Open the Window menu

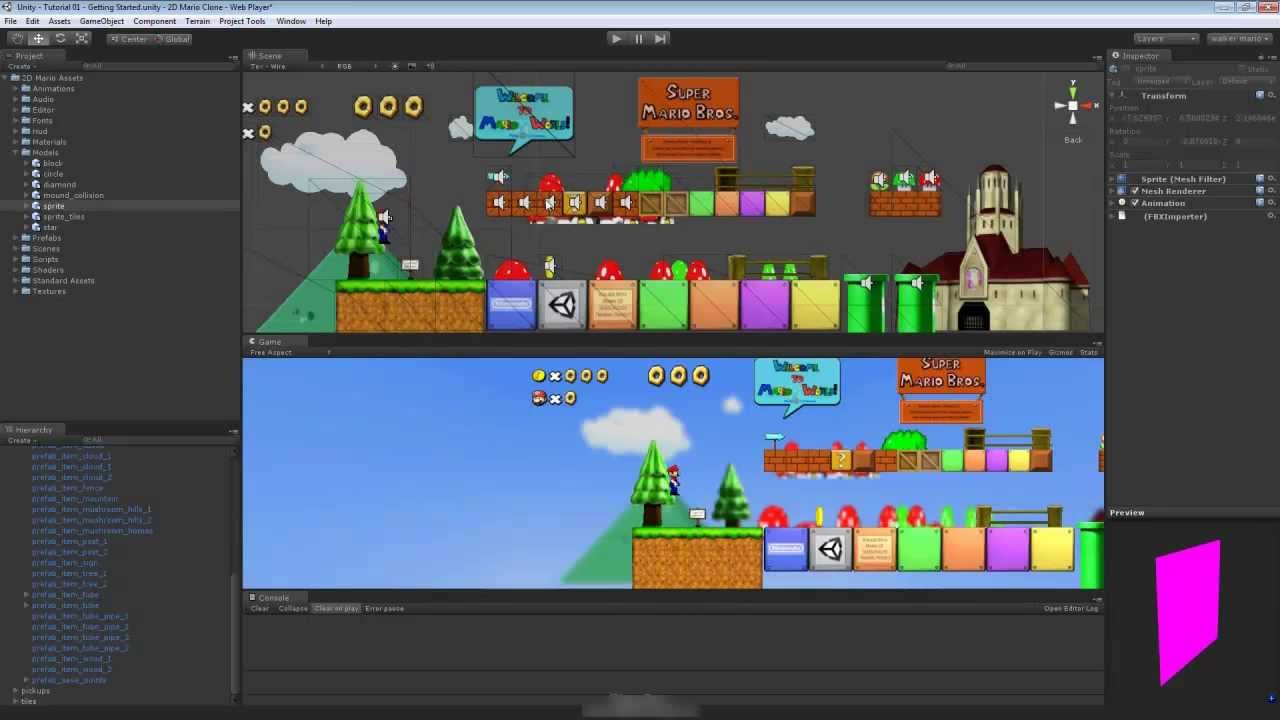(x=291, y=21)
